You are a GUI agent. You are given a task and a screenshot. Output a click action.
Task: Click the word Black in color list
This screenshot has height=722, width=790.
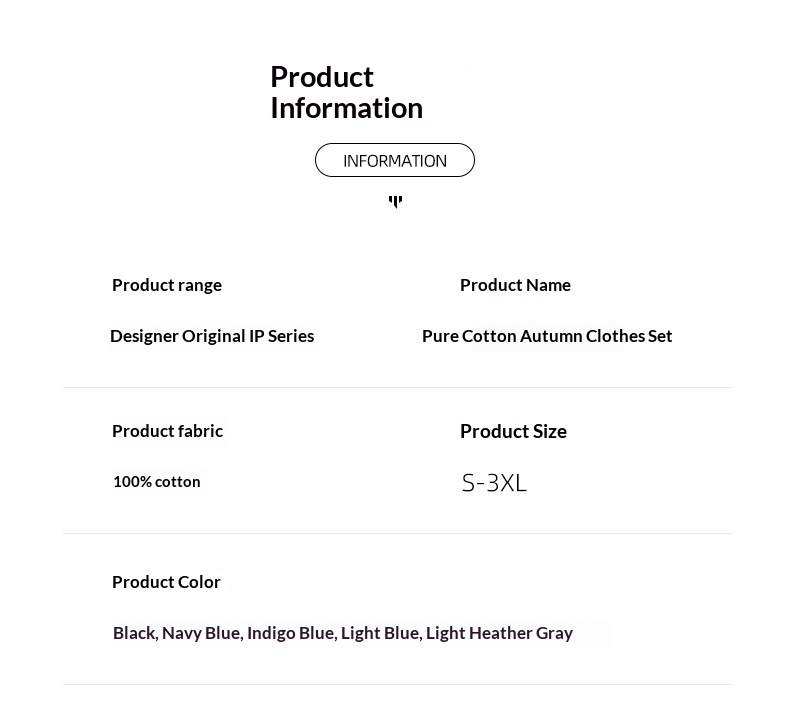pyautogui.click(x=134, y=633)
